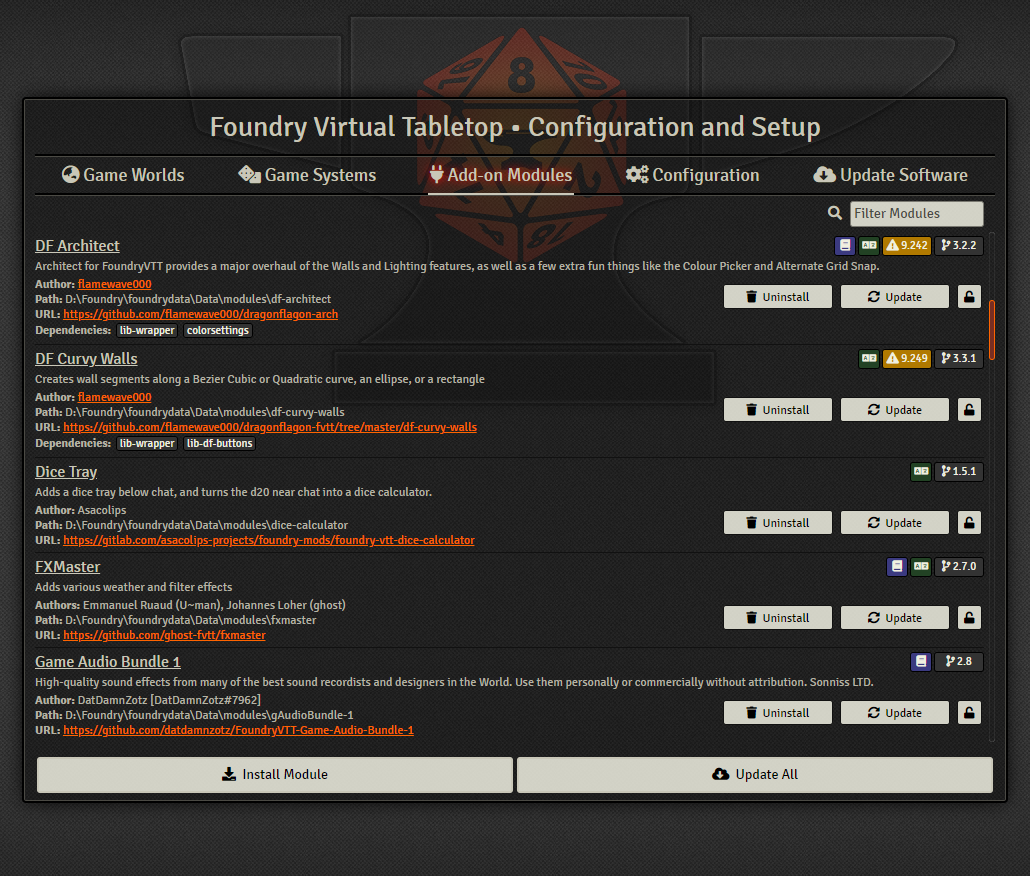Click the colorsettings dependency tag
This screenshot has width=1030, height=876.
(217, 330)
